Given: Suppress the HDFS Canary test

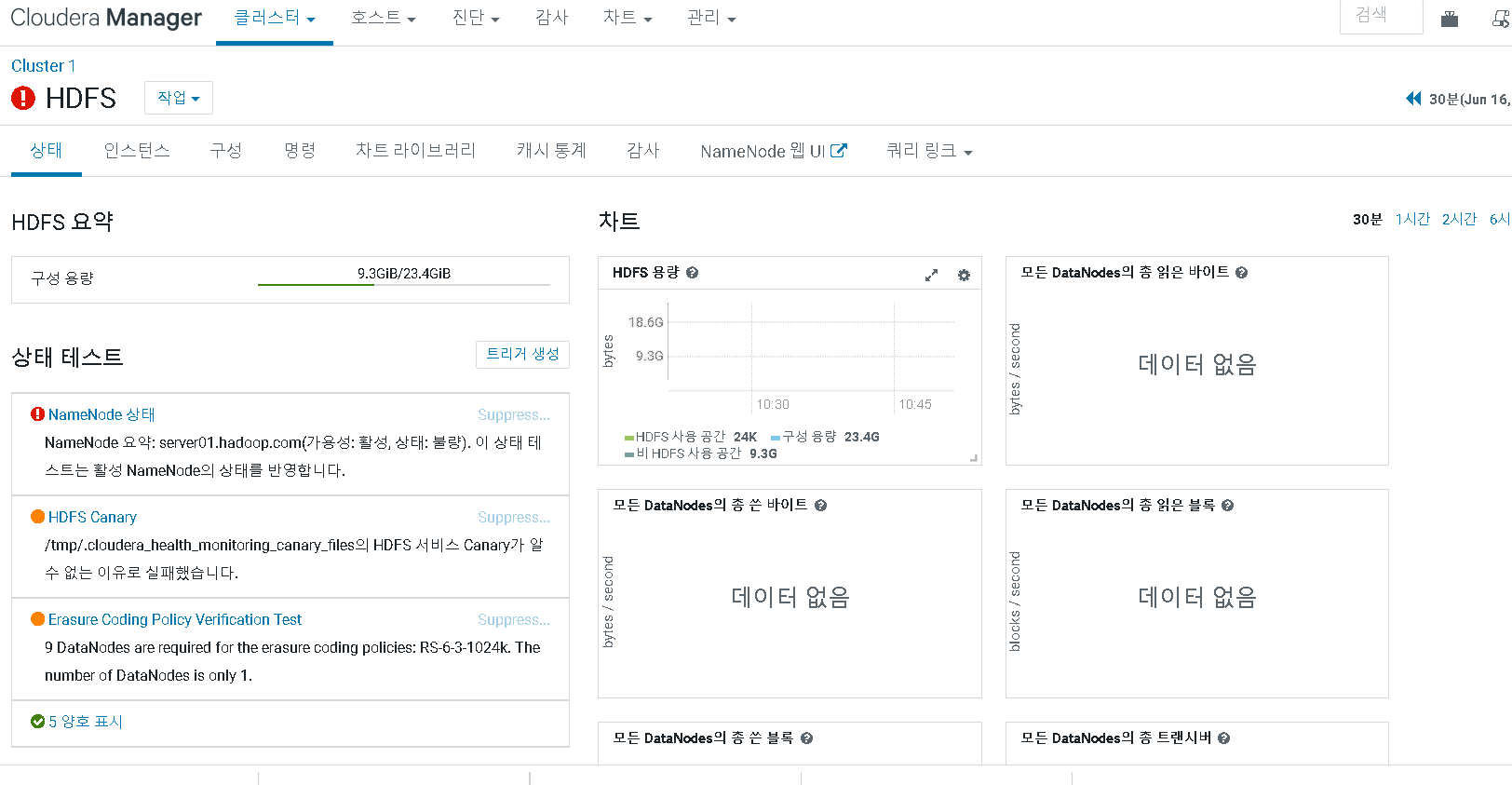Looking at the screenshot, I should (x=514, y=518).
